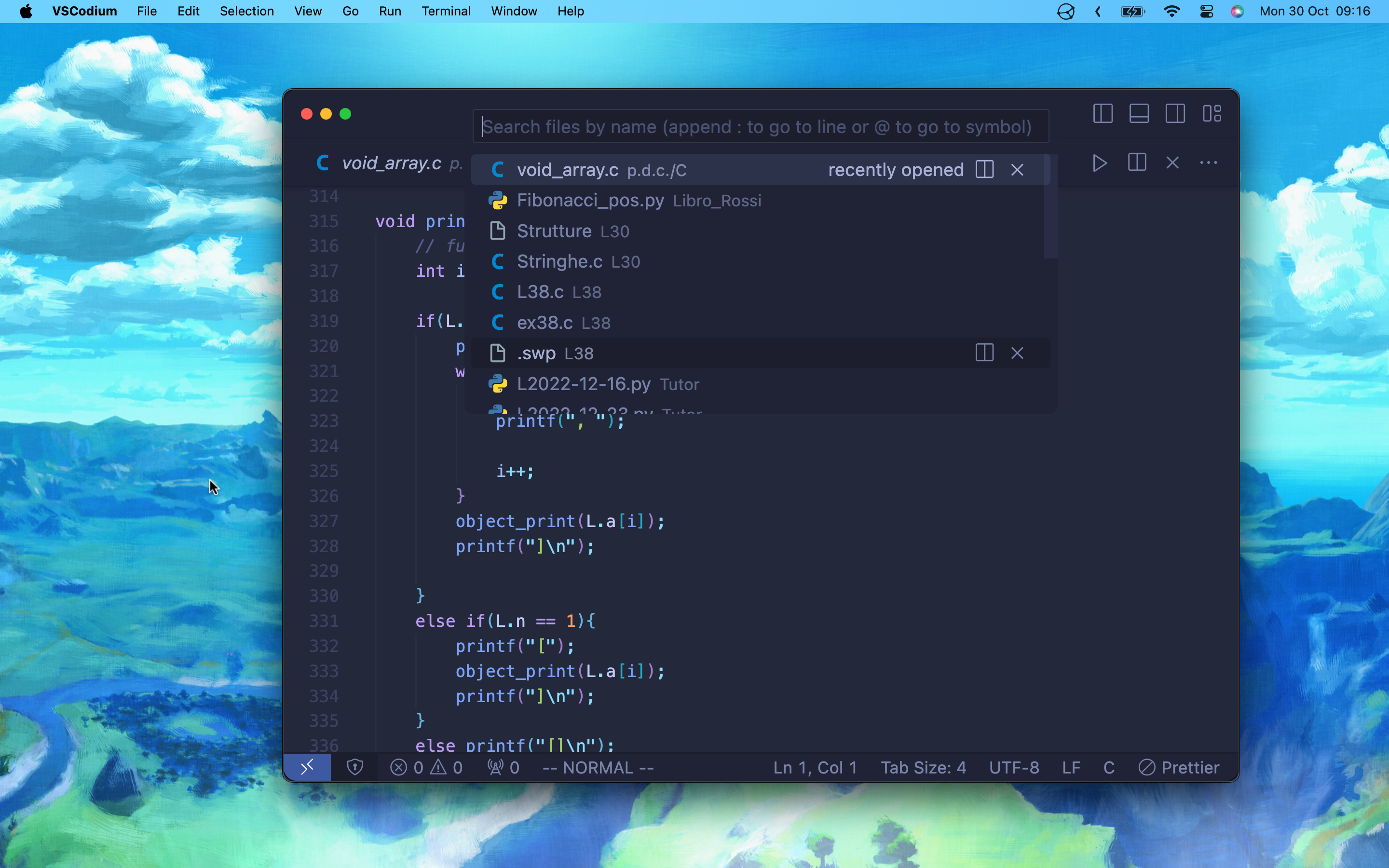This screenshot has height=868, width=1389.
Task: Click the date and time in menu bar
Action: coord(1314,11)
